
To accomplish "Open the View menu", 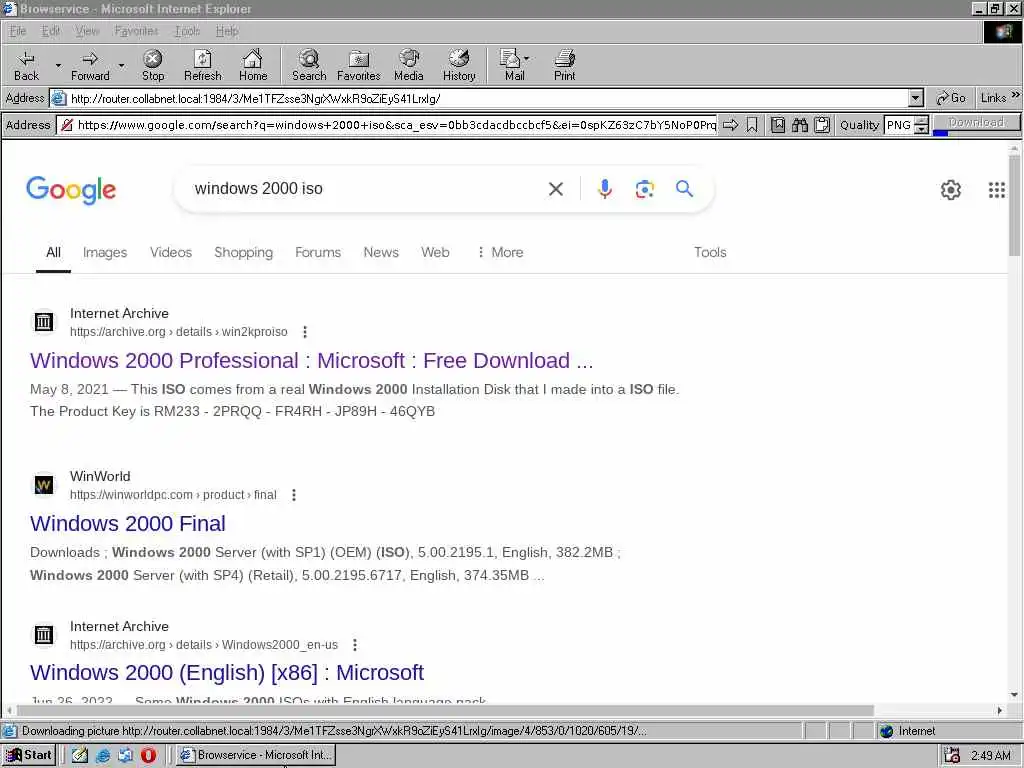I will [x=87, y=31].
